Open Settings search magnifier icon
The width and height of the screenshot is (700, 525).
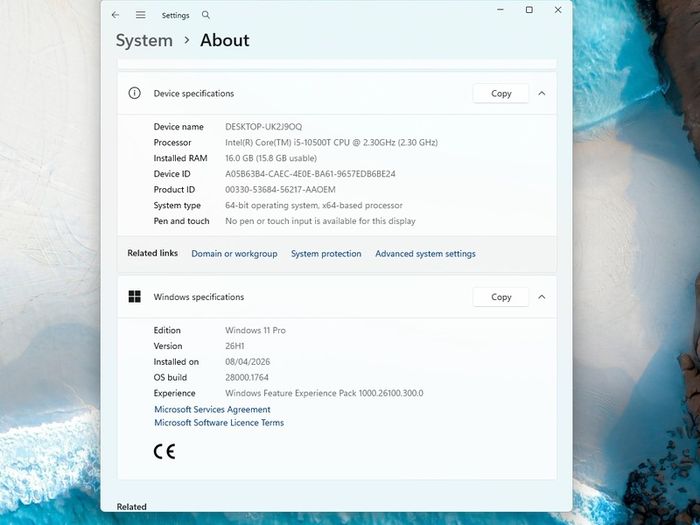(205, 15)
